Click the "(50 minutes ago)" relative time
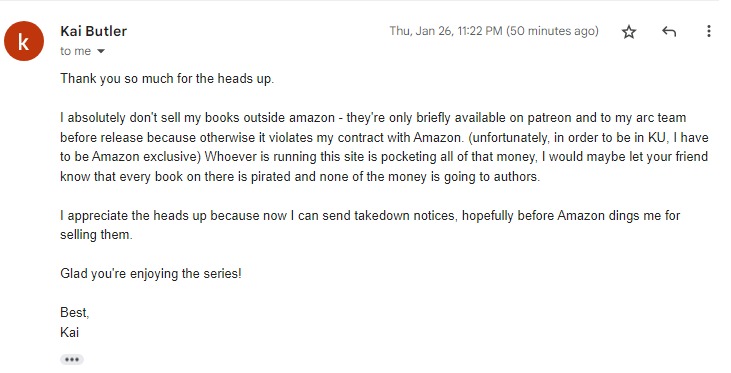The height and width of the screenshot is (373, 731). click(x=552, y=31)
